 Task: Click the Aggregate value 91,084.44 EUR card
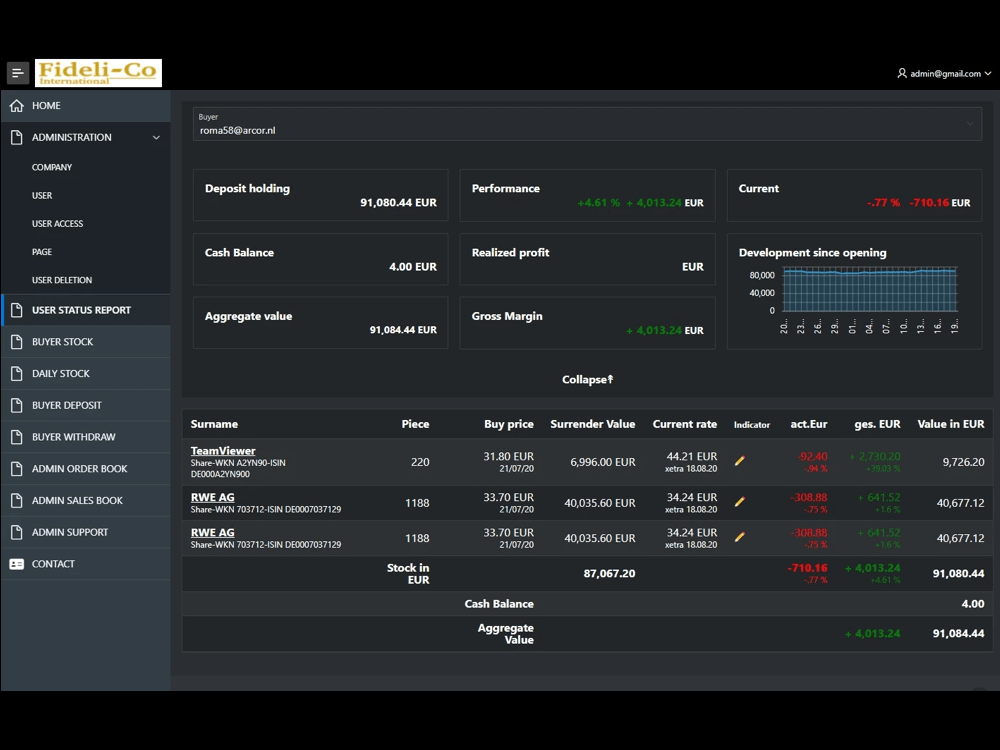(x=320, y=323)
